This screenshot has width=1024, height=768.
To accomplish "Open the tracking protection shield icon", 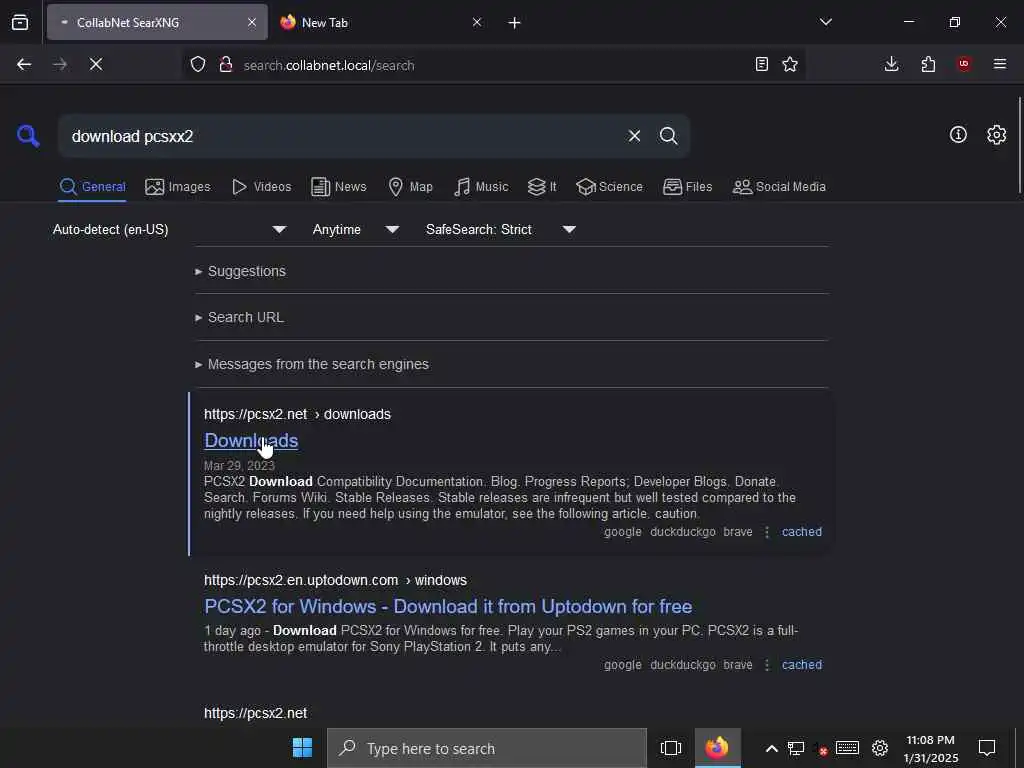I will 198,64.
